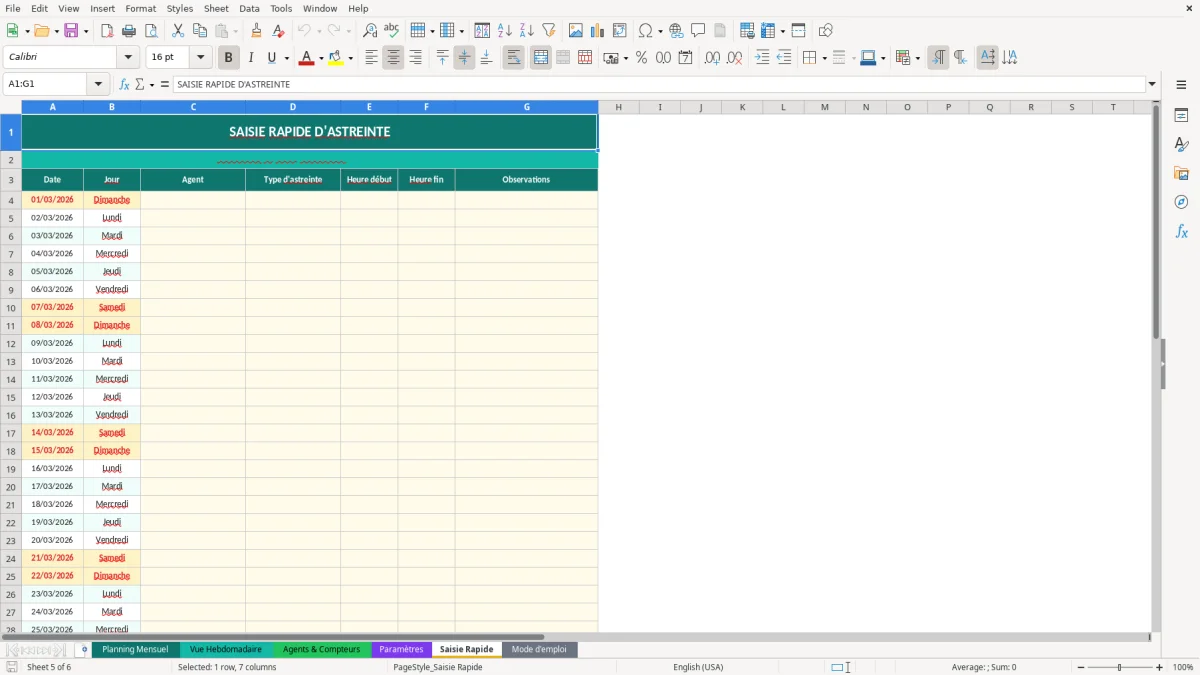Toggle Align Right

click(415, 58)
